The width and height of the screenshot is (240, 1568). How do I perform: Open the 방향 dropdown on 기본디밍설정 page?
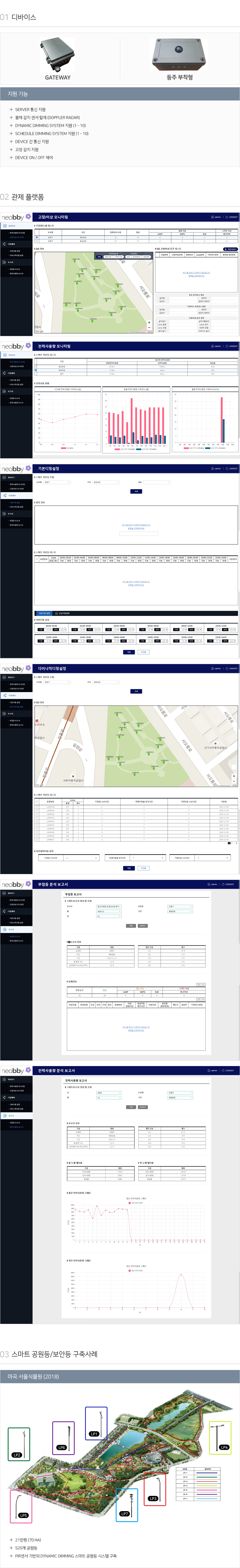click(157, 482)
